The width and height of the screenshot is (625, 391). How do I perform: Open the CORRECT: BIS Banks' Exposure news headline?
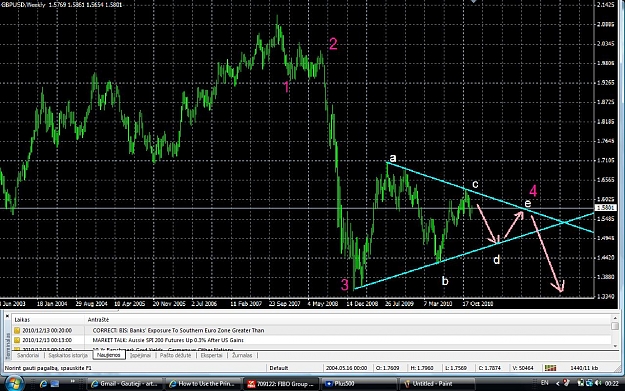click(x=178, y=330)
